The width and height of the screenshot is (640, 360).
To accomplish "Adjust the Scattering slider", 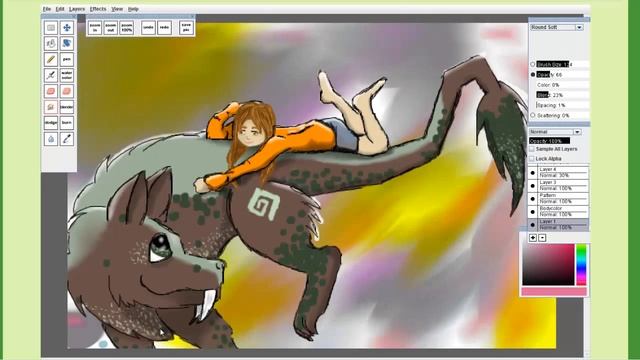I will (562, 116).
